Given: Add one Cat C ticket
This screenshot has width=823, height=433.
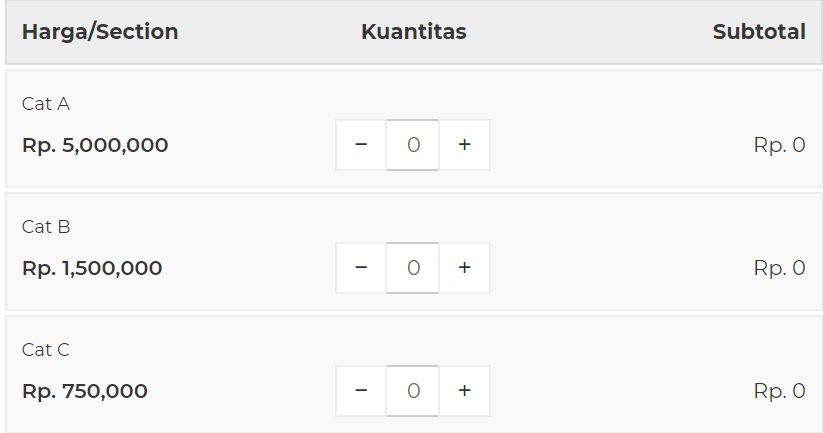Looking at the screenshot, I should 464,391.
